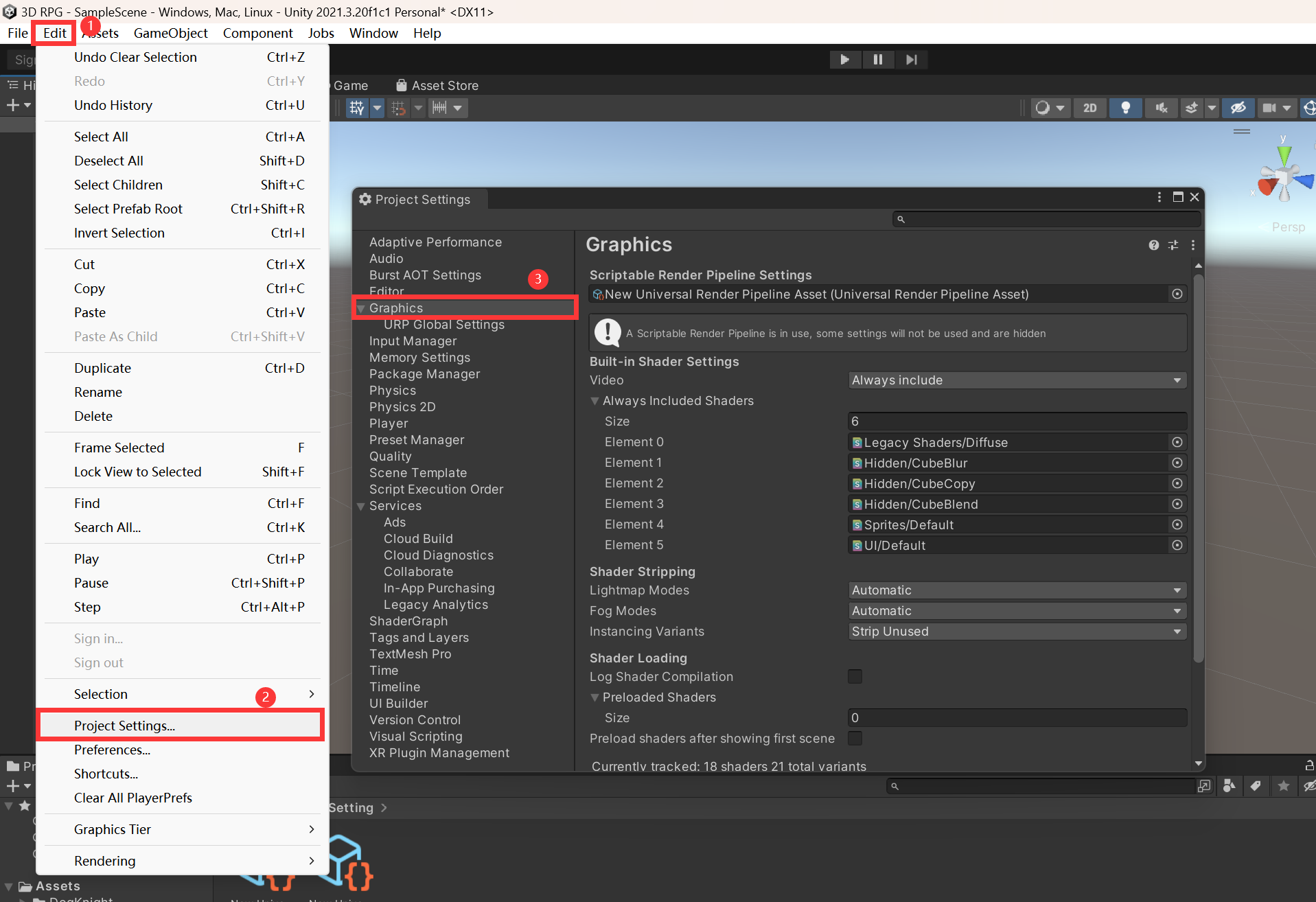Open the Fog Modes dropdown
Screen dimensions: 1316x902
pos(1017,611)
